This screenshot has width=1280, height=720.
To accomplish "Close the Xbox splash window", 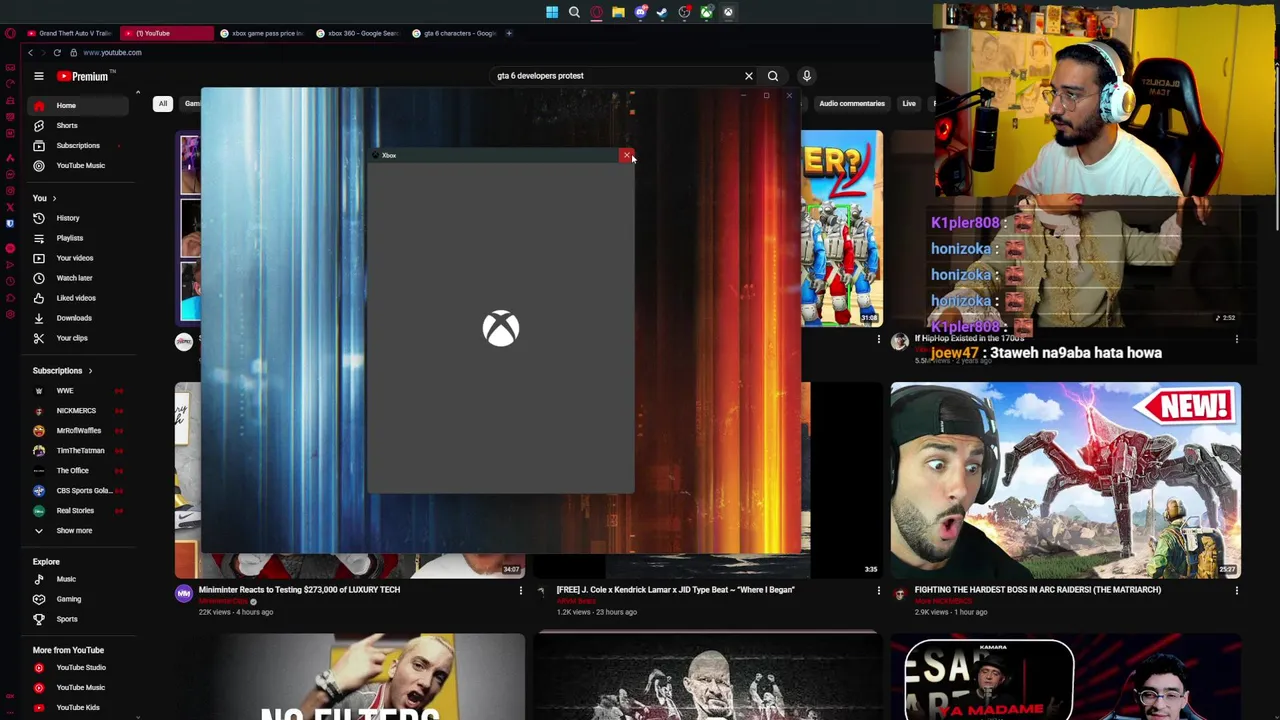I will (x=627, y=155).
